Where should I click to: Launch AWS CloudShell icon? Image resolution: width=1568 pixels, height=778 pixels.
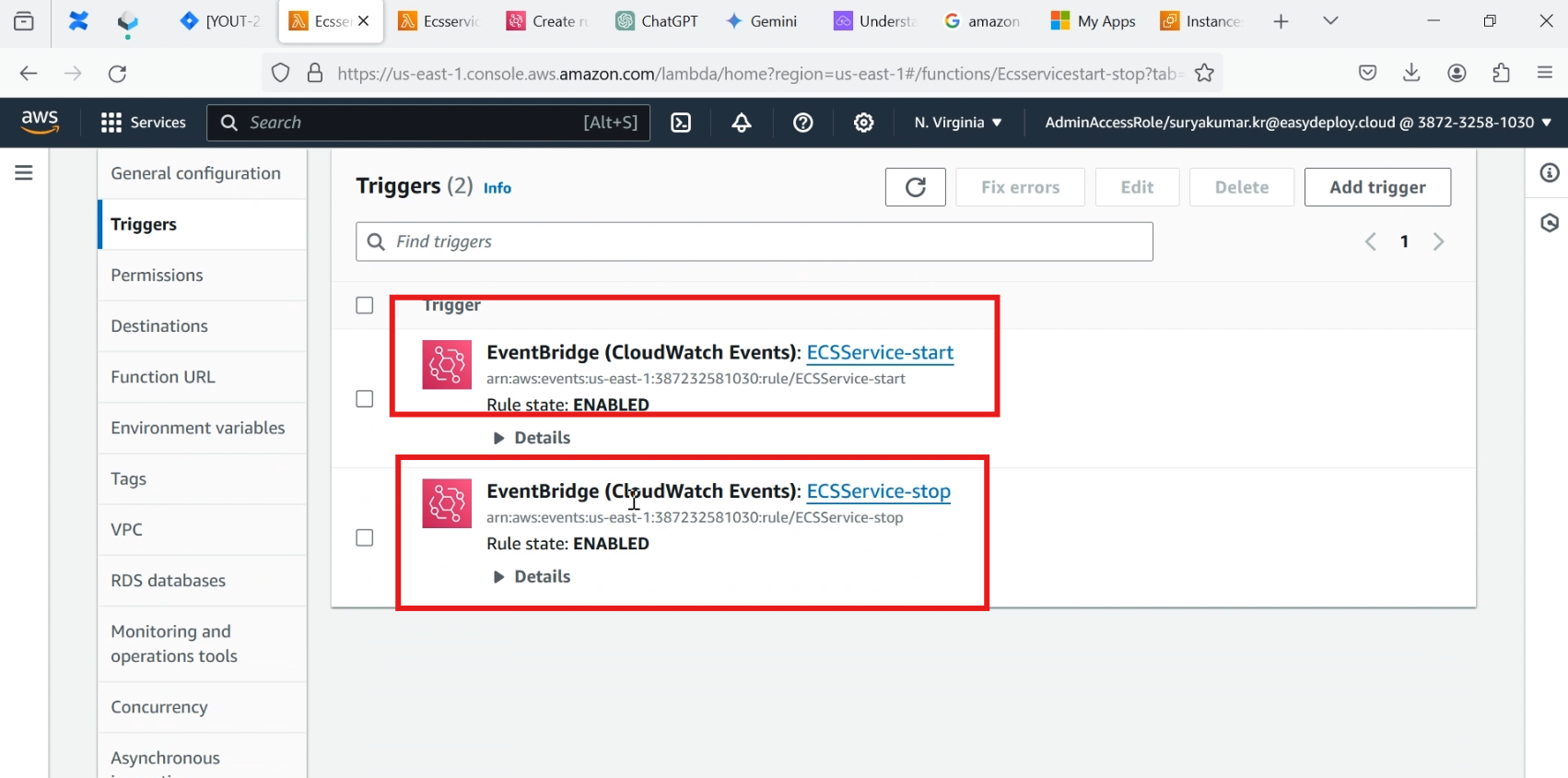click(681, 123)
